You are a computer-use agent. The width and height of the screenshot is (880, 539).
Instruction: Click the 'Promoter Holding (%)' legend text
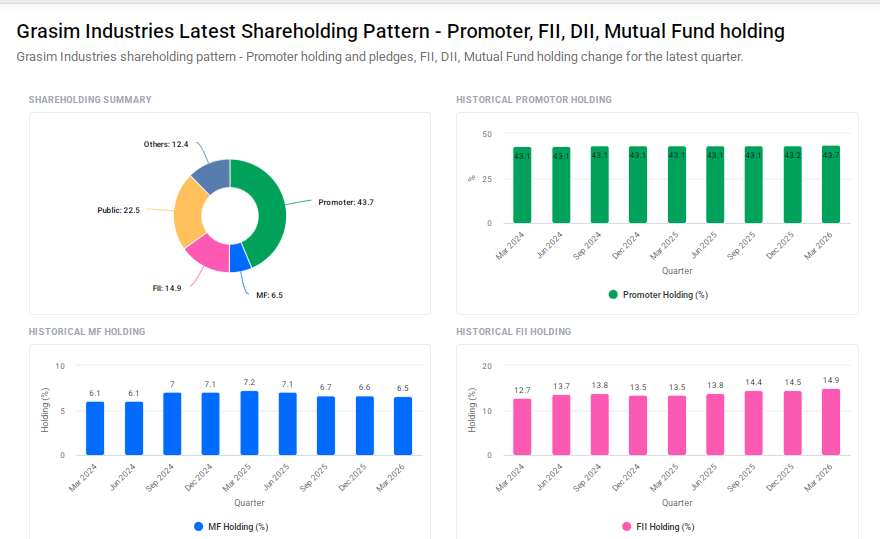[x=665, y=295]
